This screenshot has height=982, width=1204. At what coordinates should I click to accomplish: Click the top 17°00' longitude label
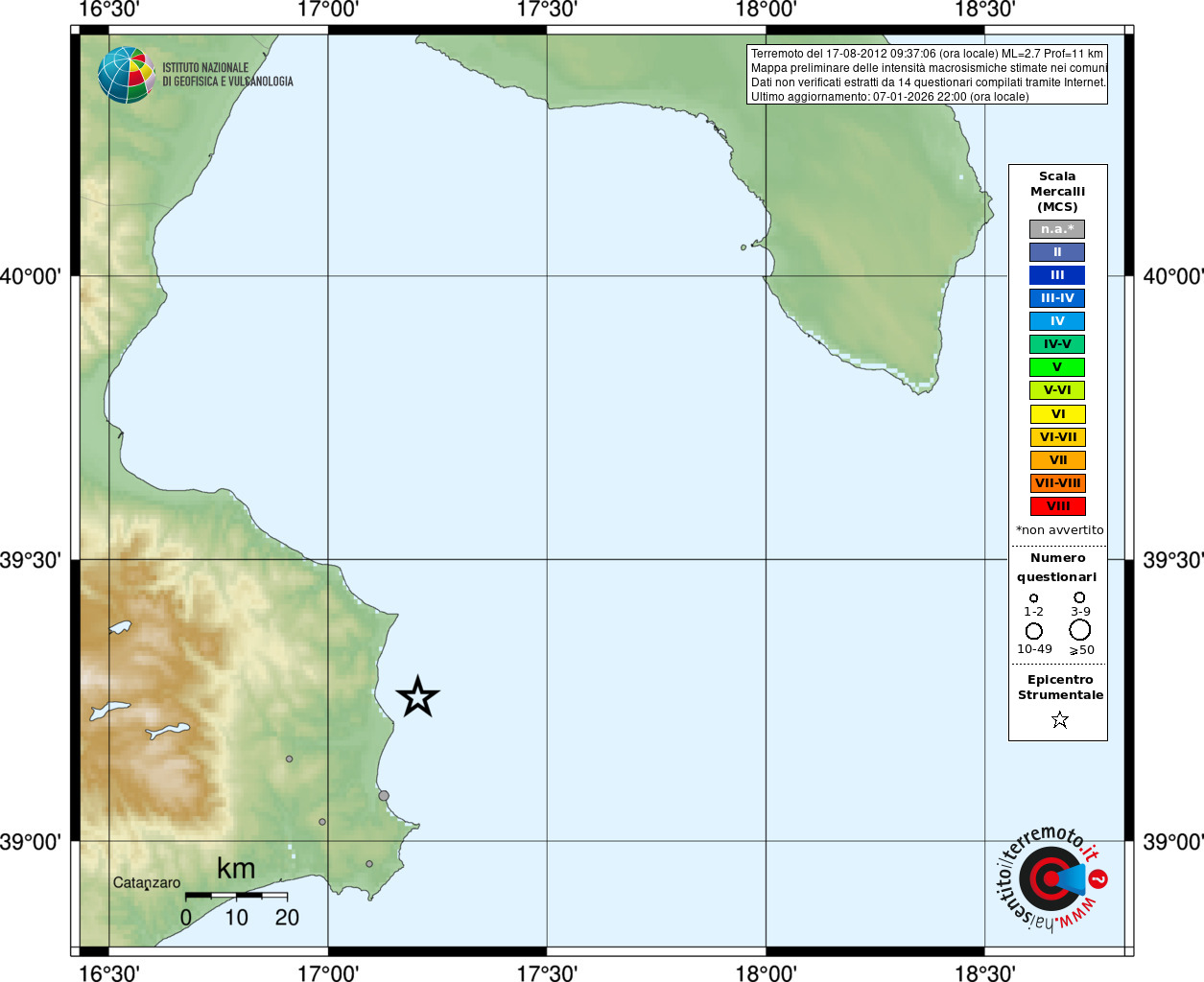point(328,10)
